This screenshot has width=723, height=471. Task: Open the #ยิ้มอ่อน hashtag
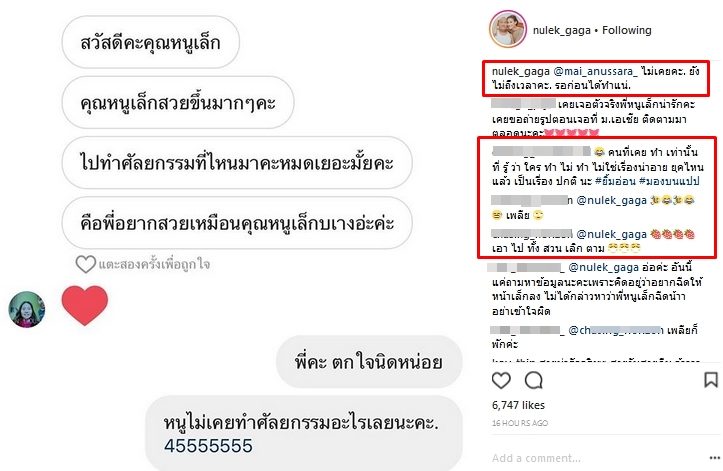click(x=615, y=181)
